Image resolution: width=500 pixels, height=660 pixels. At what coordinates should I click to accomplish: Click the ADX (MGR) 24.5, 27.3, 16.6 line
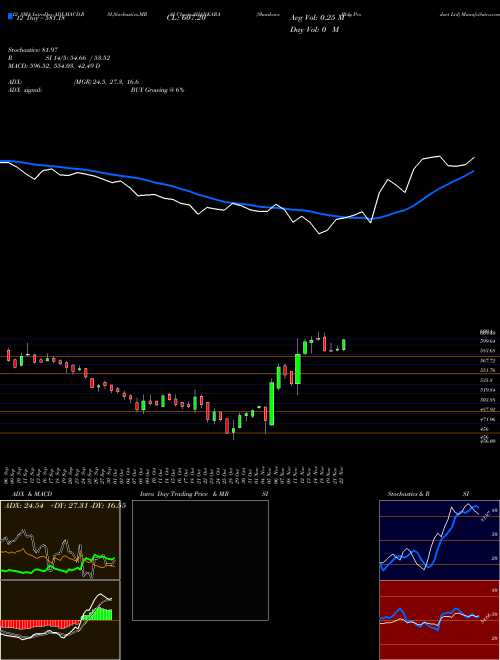click(74, 82)
